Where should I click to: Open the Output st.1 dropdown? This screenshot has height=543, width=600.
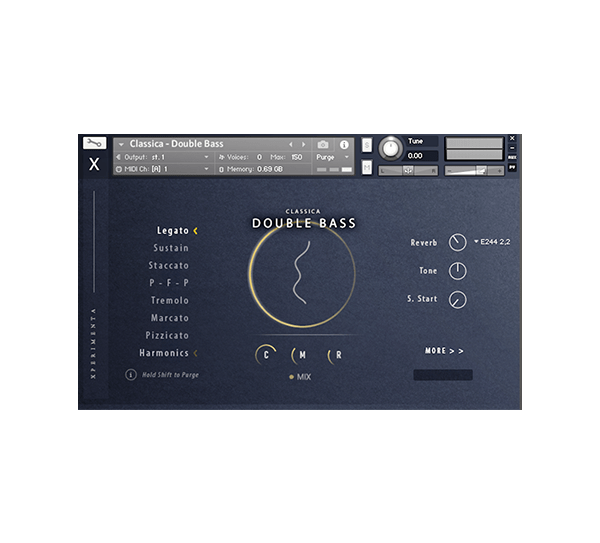206,157
